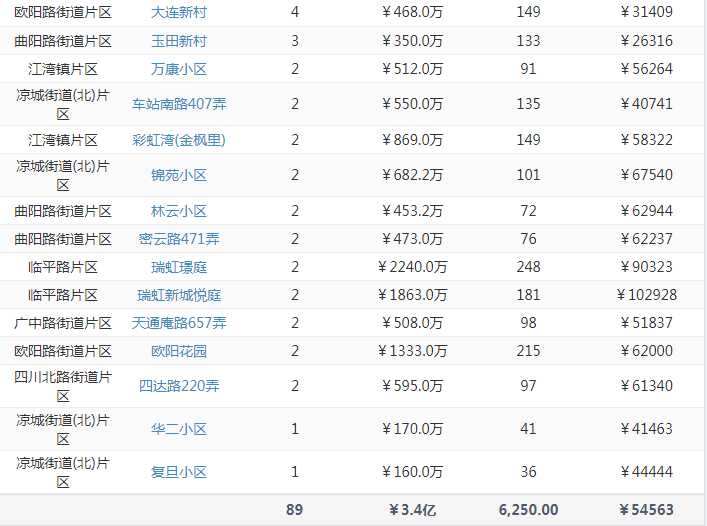Select the ¥170.0万 price cell

coord(413,429)
